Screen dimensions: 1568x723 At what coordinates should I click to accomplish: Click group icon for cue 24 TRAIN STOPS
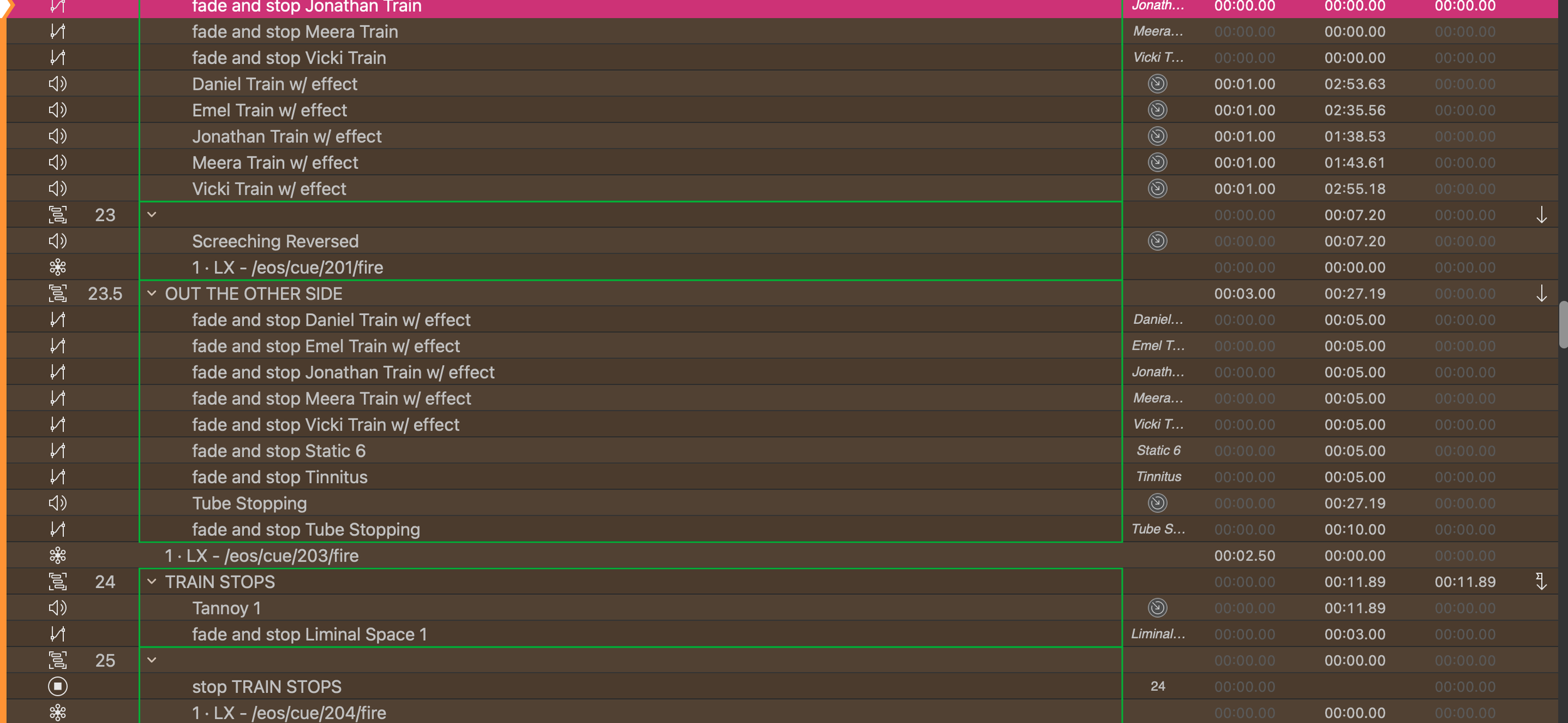click(58, 582)
